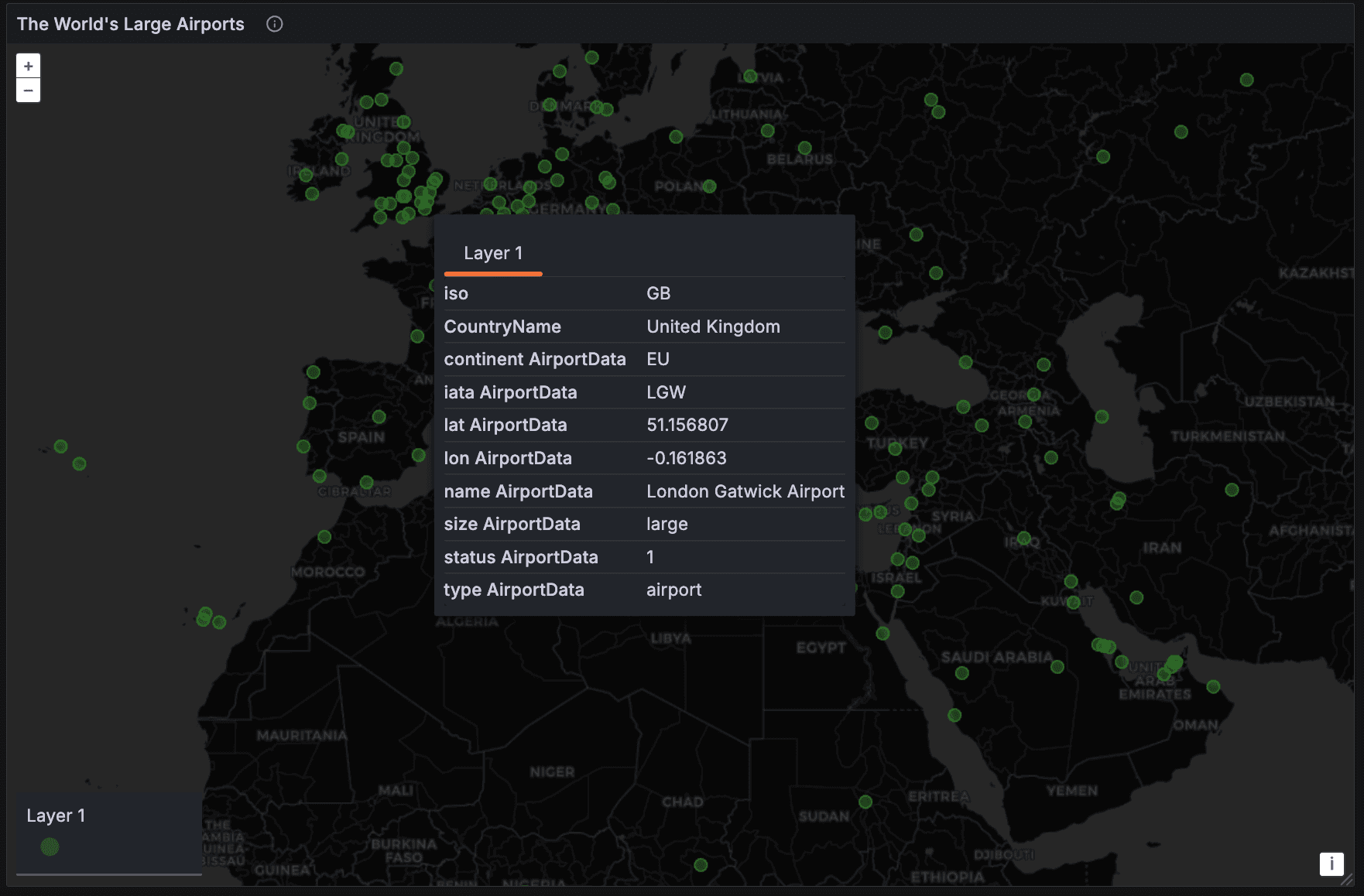Click the United Kingdom country value
The image size is (1364, 896).
point(713,327)
